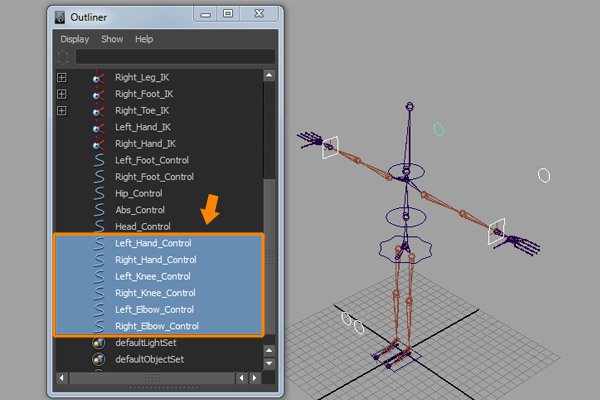Click the curve icon beside Hip_Control

[99, 194]
